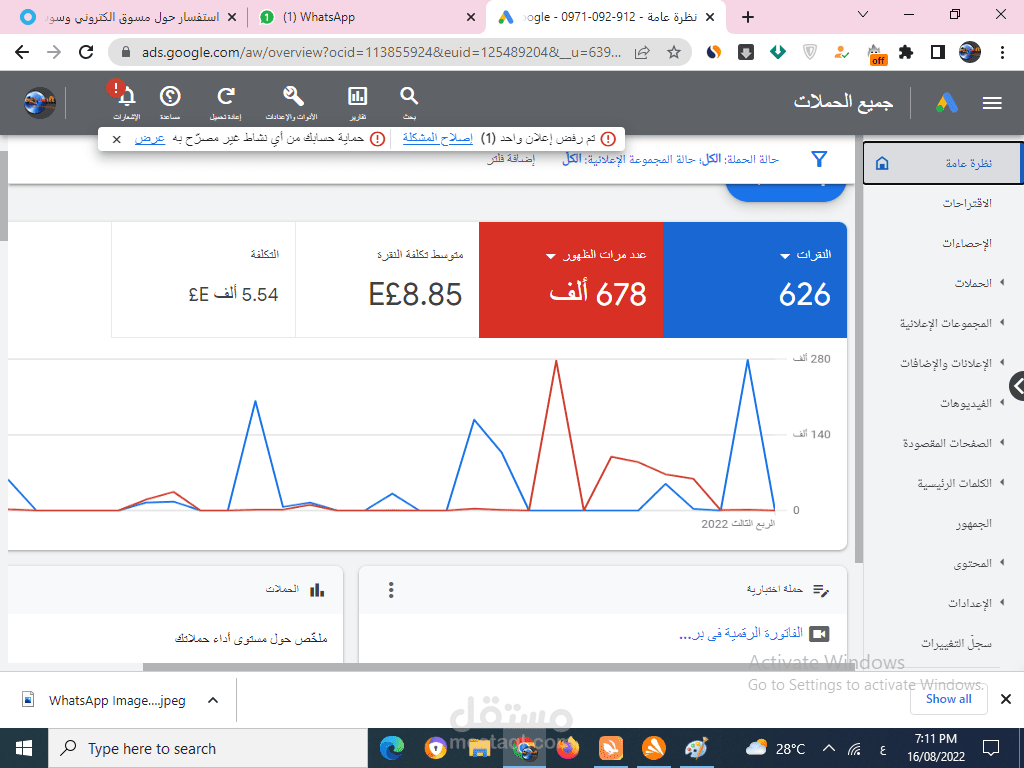Toggle the Chrome side panel icon

click(x=938, y=52)
